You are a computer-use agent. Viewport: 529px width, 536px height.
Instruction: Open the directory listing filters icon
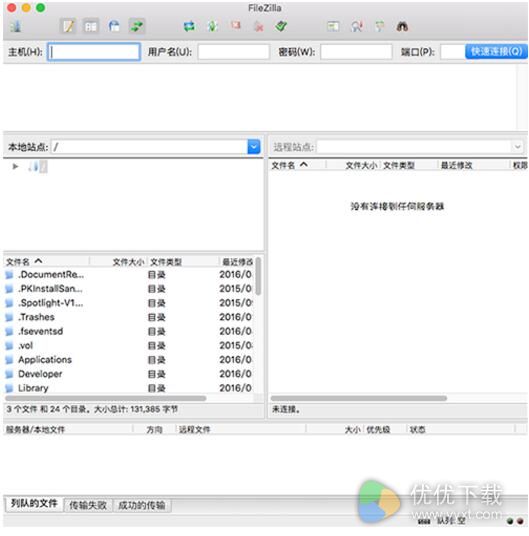click(x=333, y=26)
